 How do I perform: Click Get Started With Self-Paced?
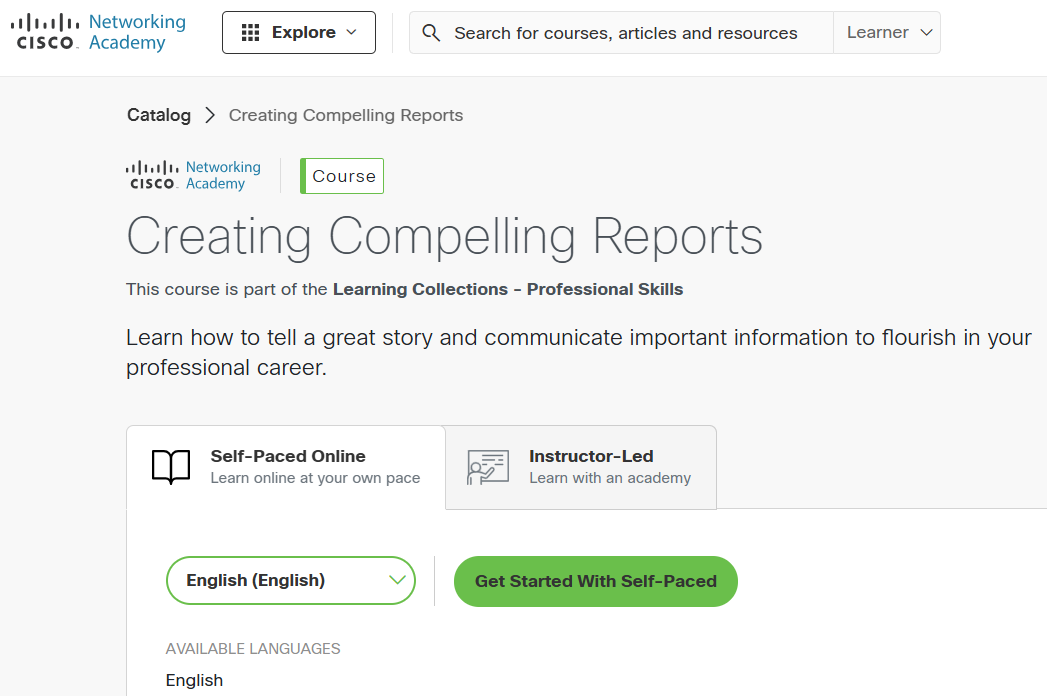pyautogui.click(x=595, y=581)
